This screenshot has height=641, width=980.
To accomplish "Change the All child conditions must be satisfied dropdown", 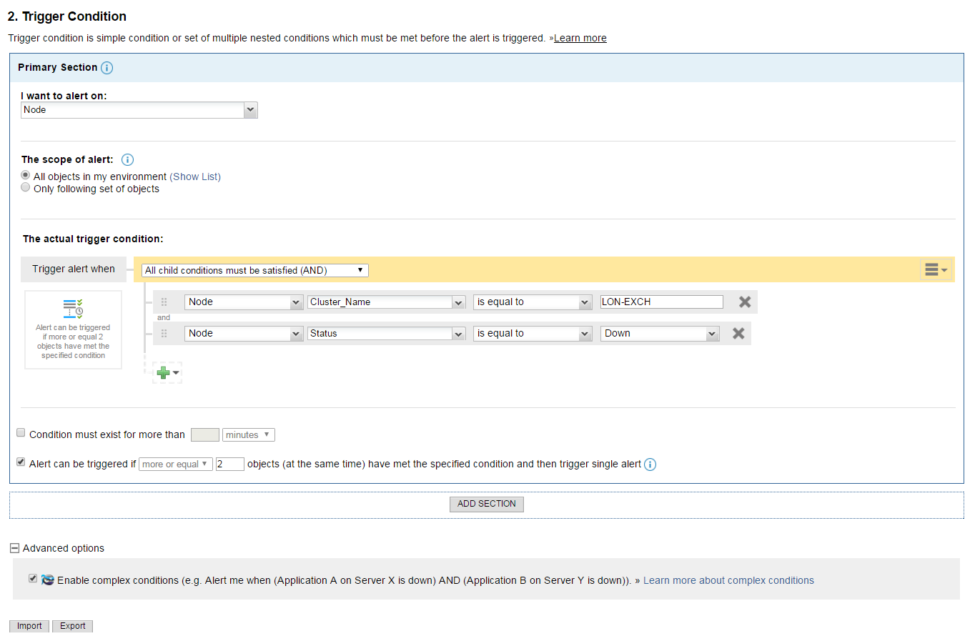I will click(x=253, y=269).
